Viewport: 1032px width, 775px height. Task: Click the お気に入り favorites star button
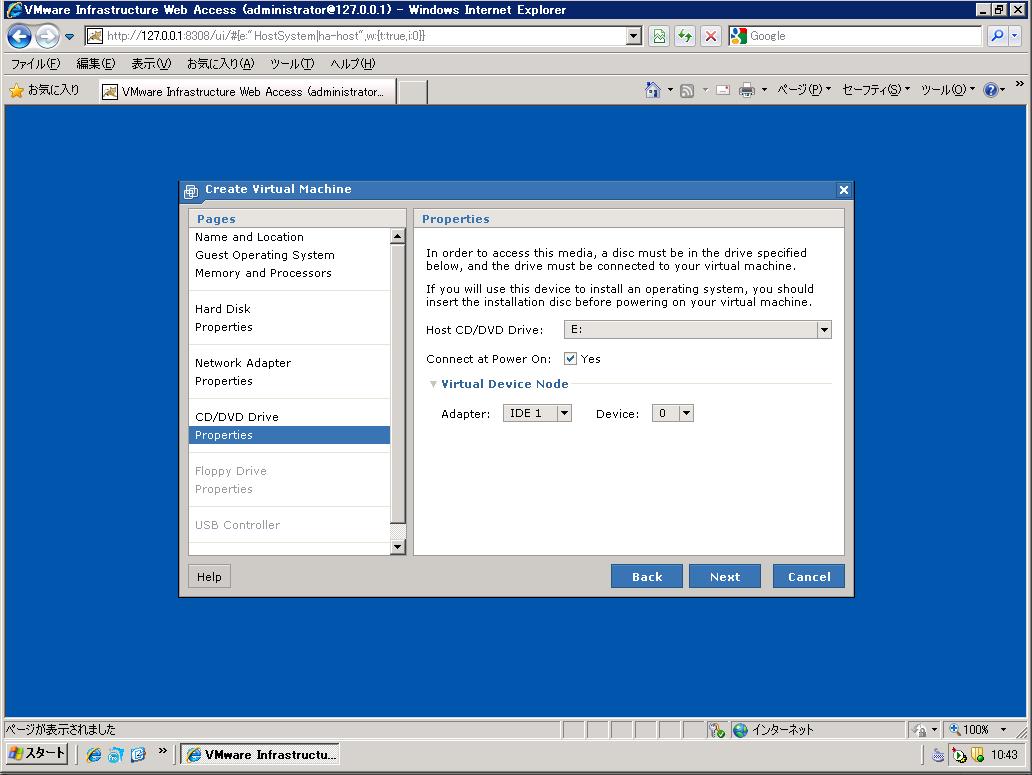point(45,90)
